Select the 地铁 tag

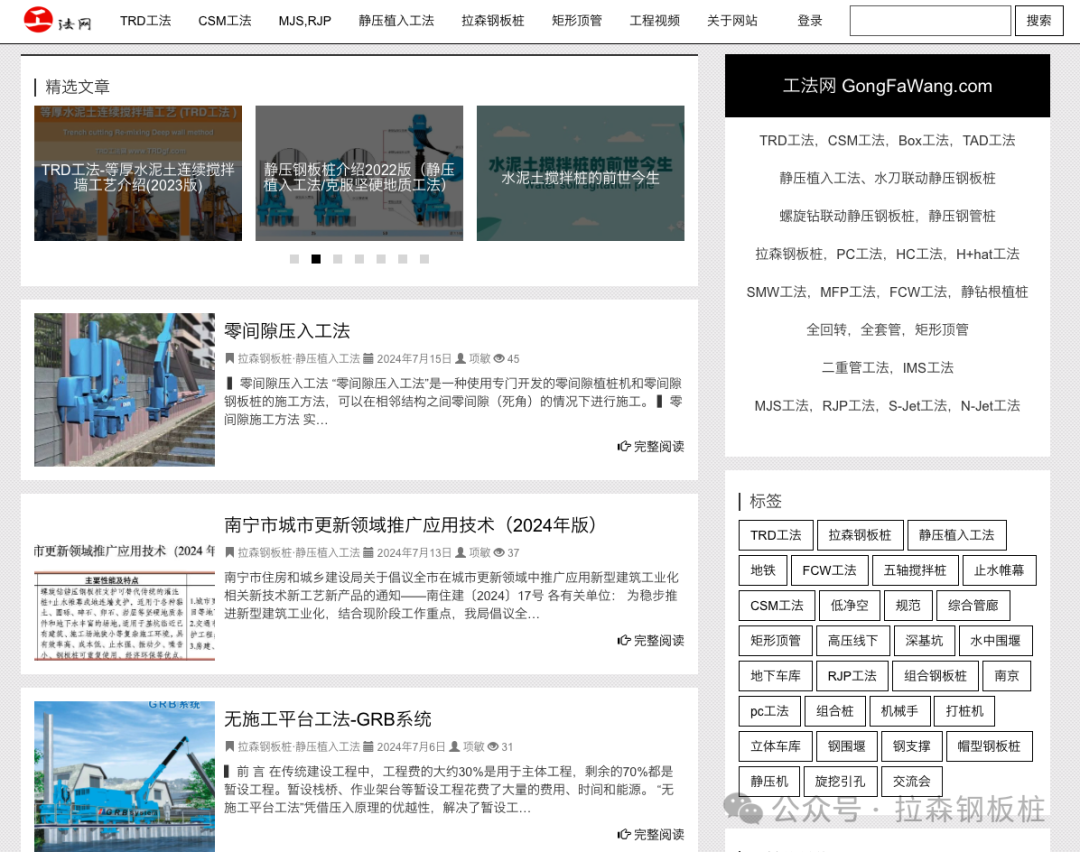click(x=762, y=570)
